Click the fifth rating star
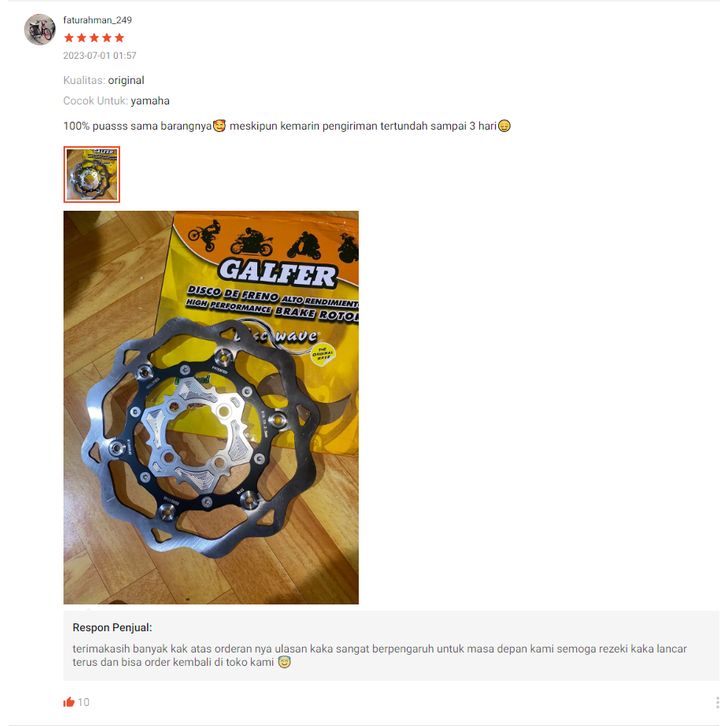This screenshot has width=726, height=726. tap(119, 38)
